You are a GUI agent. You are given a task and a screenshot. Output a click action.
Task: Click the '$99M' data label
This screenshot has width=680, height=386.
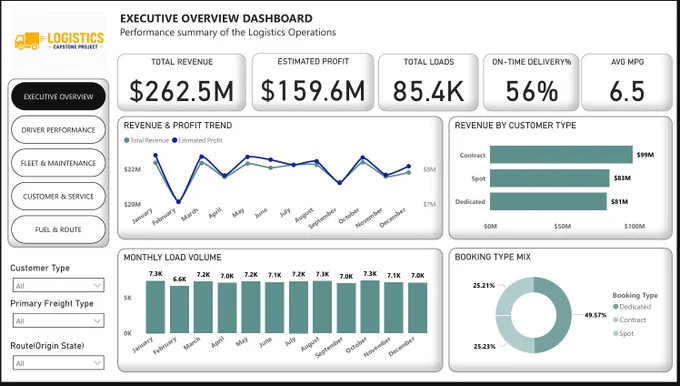click(645, 155)
